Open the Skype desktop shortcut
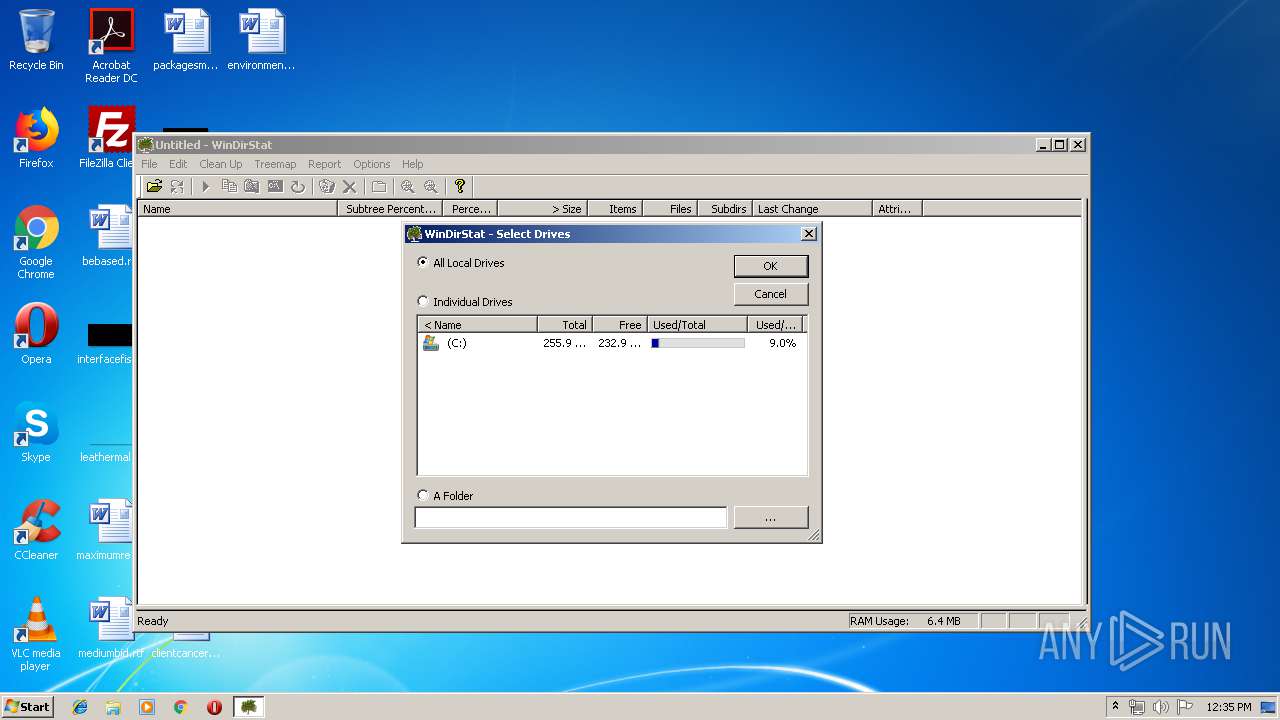 tap(36, 432)
